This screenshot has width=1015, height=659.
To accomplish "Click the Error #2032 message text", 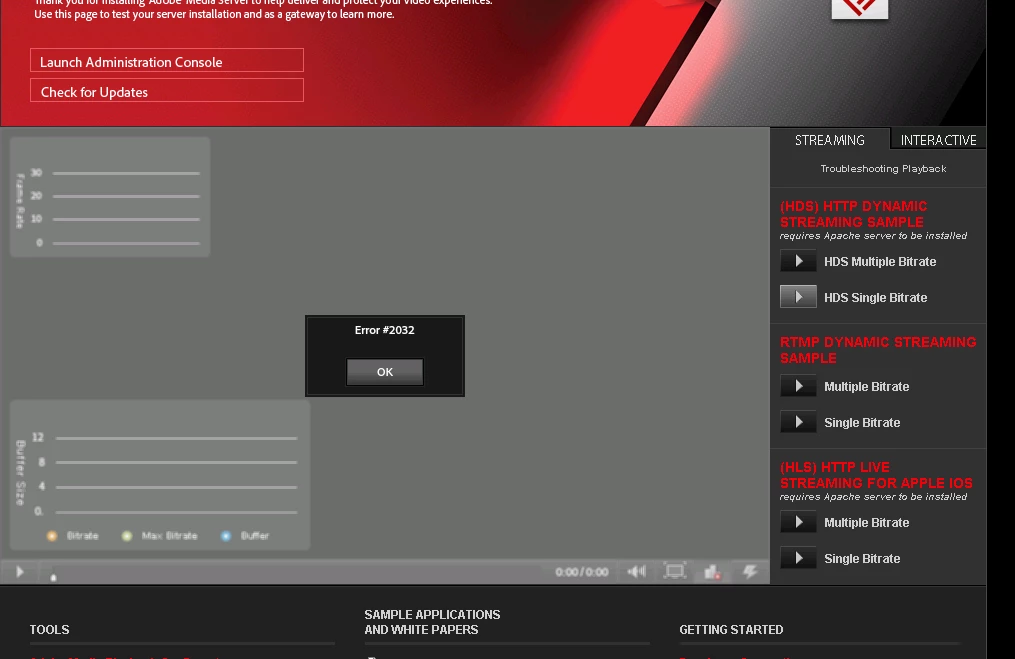I will [x=385, y=330].
